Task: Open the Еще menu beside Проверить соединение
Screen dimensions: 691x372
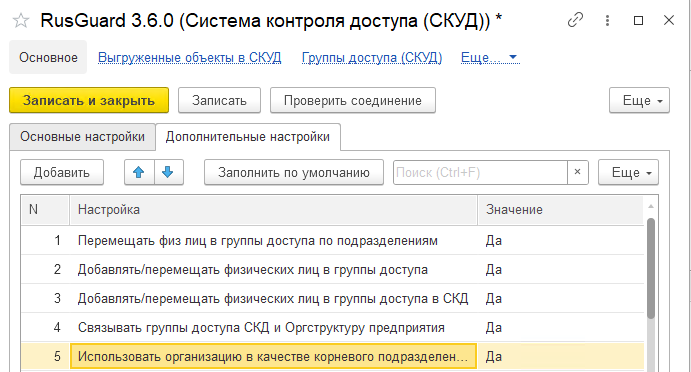Action: pos(639,100)
